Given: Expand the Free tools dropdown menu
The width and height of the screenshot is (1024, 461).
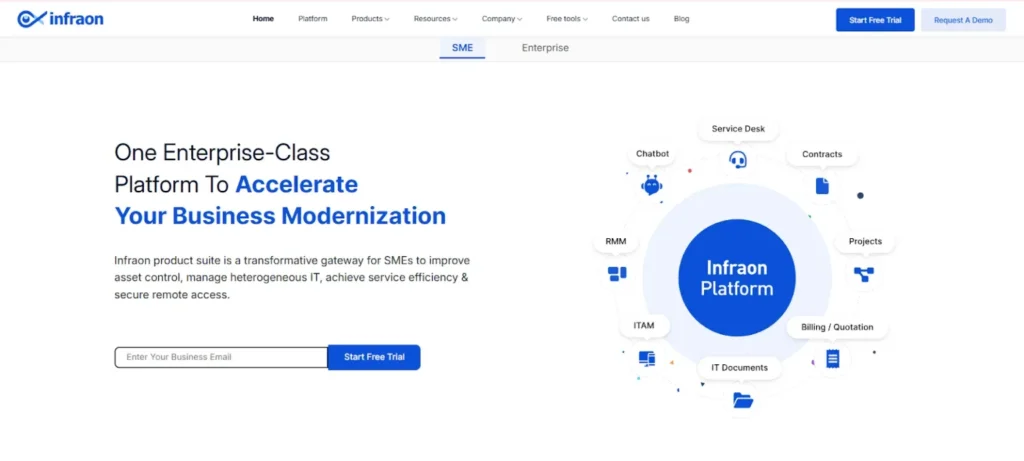Looking at the screenshot, I should (x=567, y=19).
